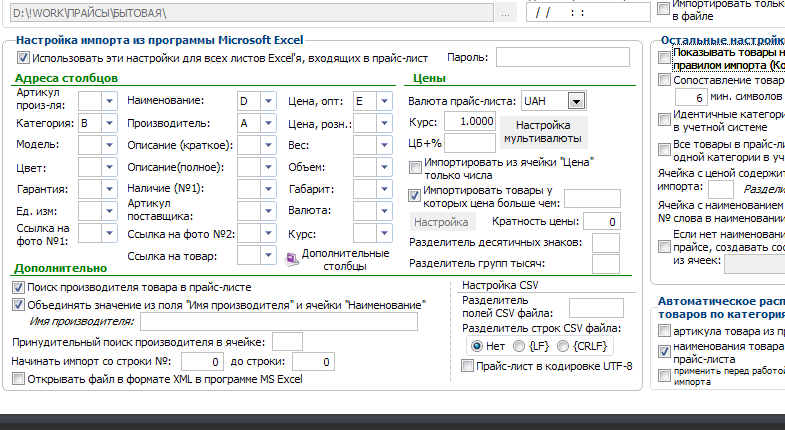The width and height of the screenshot is (785, 430).
Task: Open 'Цвет' column dropdown
Action: (109, 167)
